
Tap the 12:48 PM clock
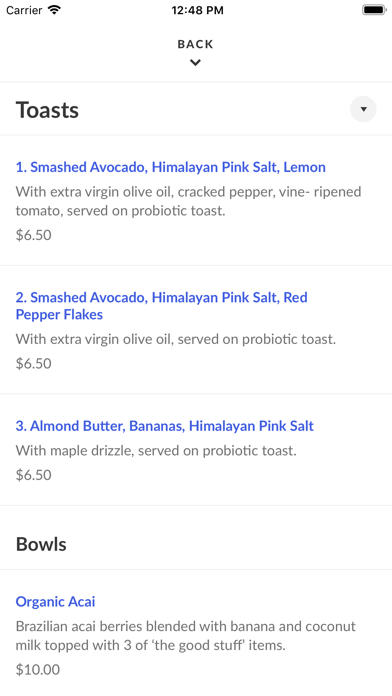198,10
